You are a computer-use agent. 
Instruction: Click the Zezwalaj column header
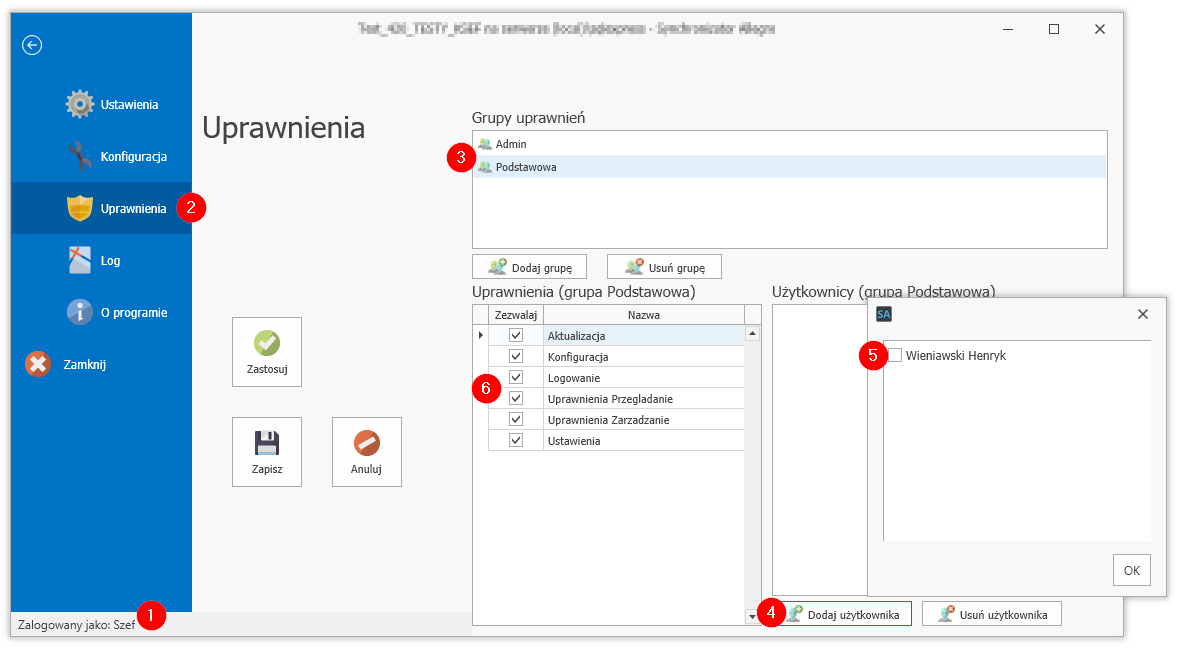click(516, 315)
